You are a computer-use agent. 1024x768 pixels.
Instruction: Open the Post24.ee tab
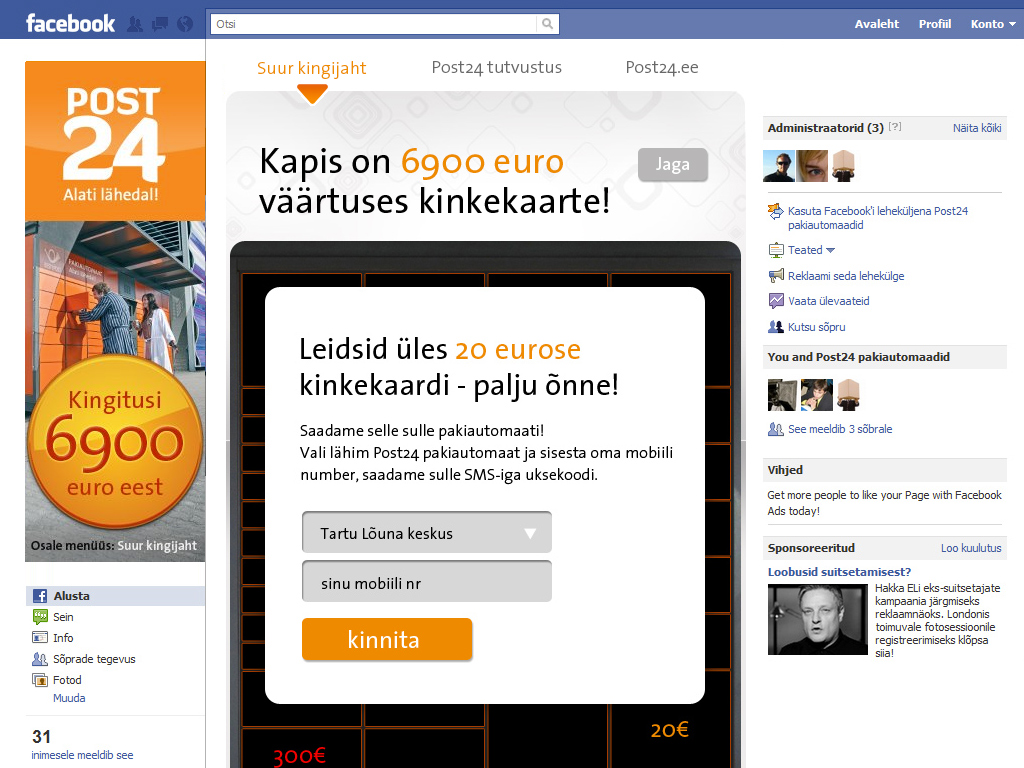pos(661,68)
